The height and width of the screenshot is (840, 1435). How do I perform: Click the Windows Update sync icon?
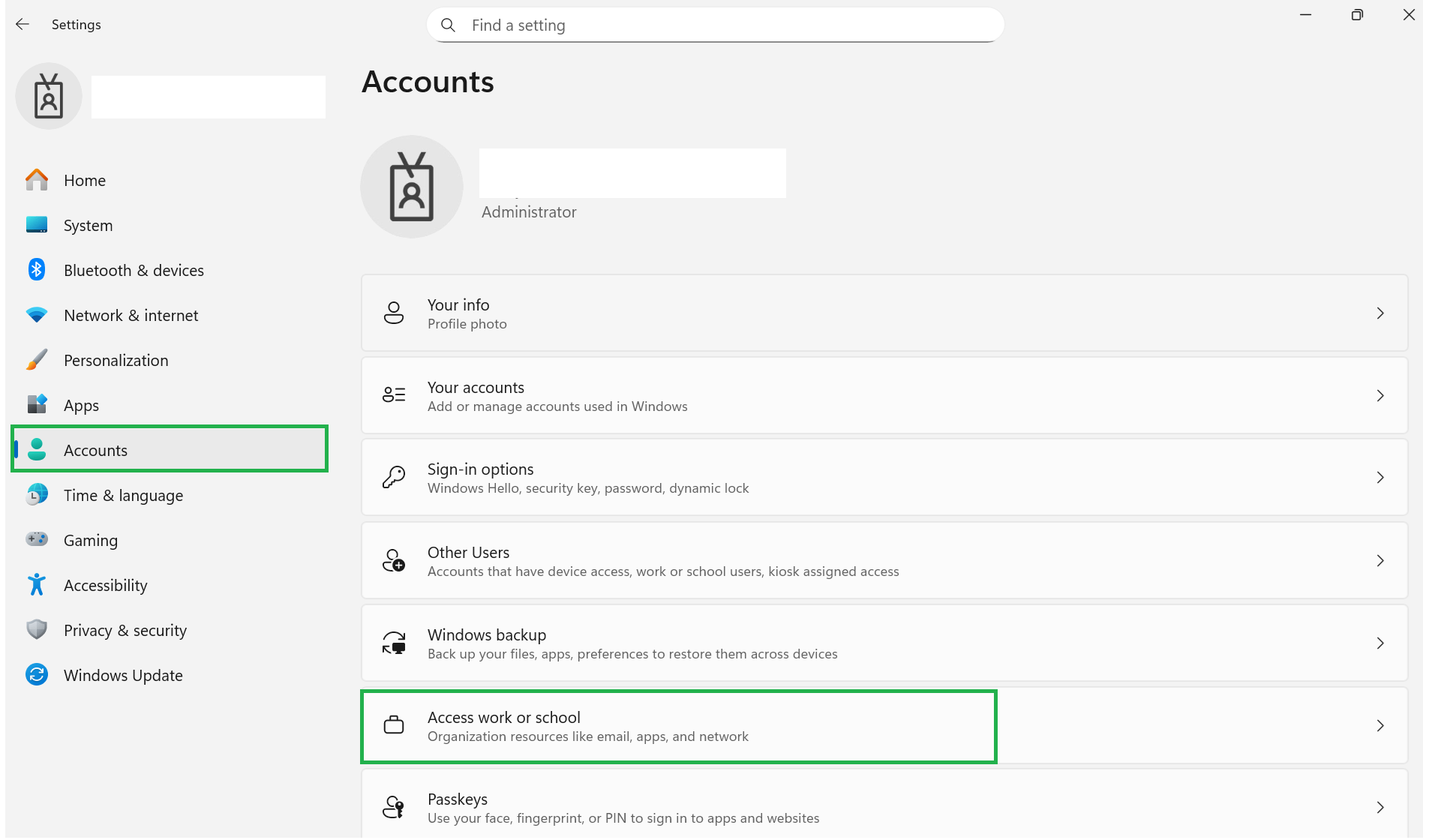[x=37, y=675]
